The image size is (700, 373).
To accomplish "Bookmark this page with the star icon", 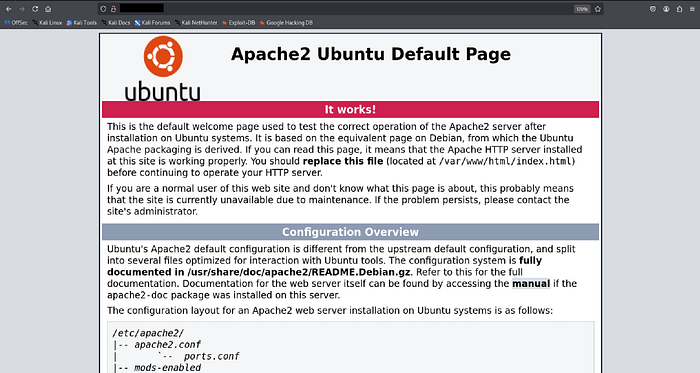I will 598,9.
